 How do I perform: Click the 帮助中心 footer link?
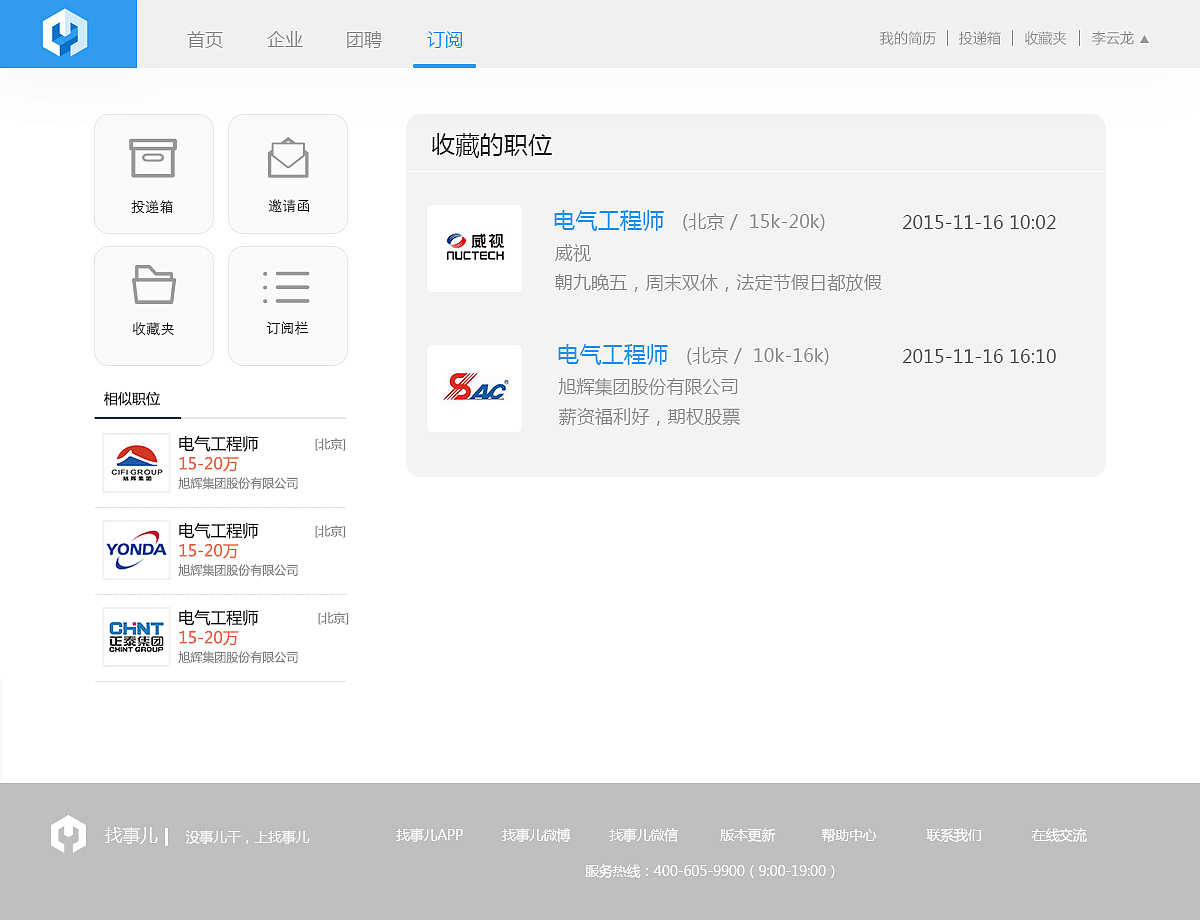pyautogui.click(x=849, y=835)
